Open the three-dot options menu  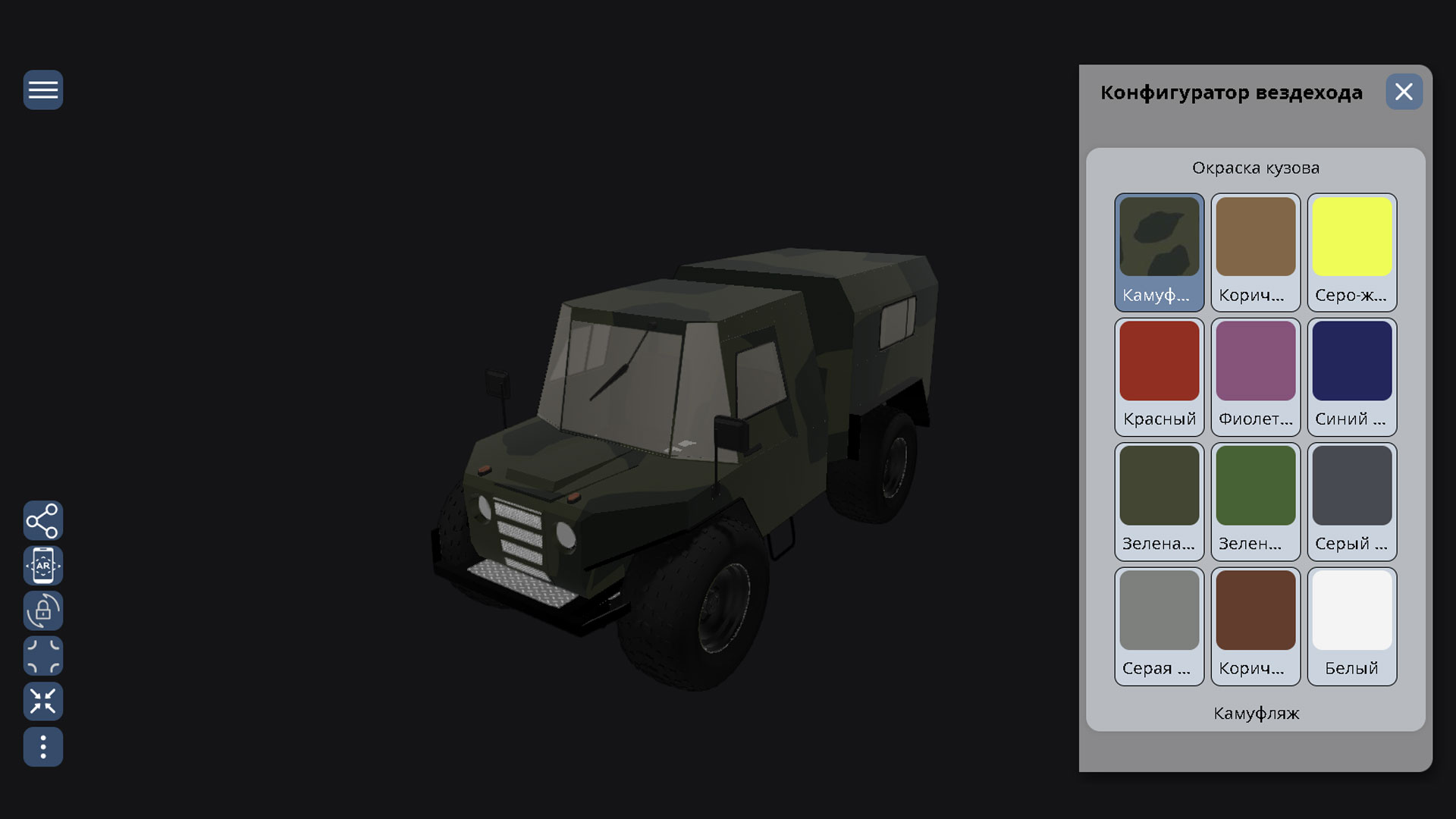[42, 747]
